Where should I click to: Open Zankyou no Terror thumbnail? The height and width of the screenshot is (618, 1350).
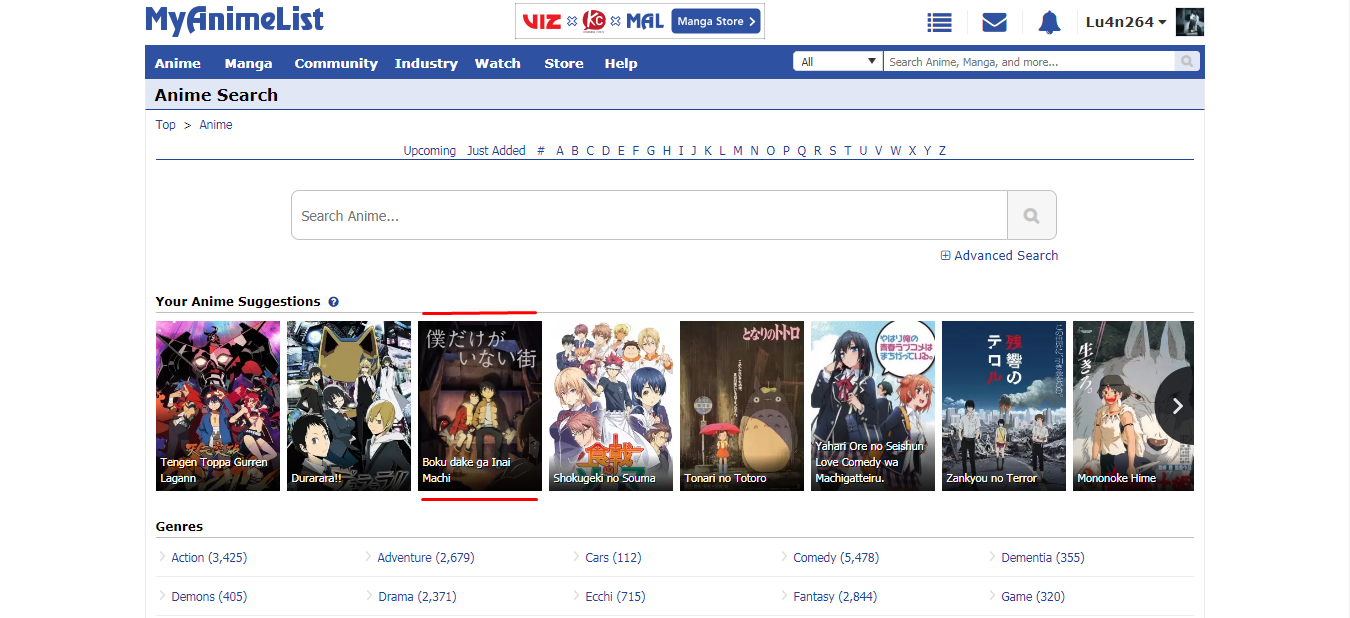(1004, 406)
